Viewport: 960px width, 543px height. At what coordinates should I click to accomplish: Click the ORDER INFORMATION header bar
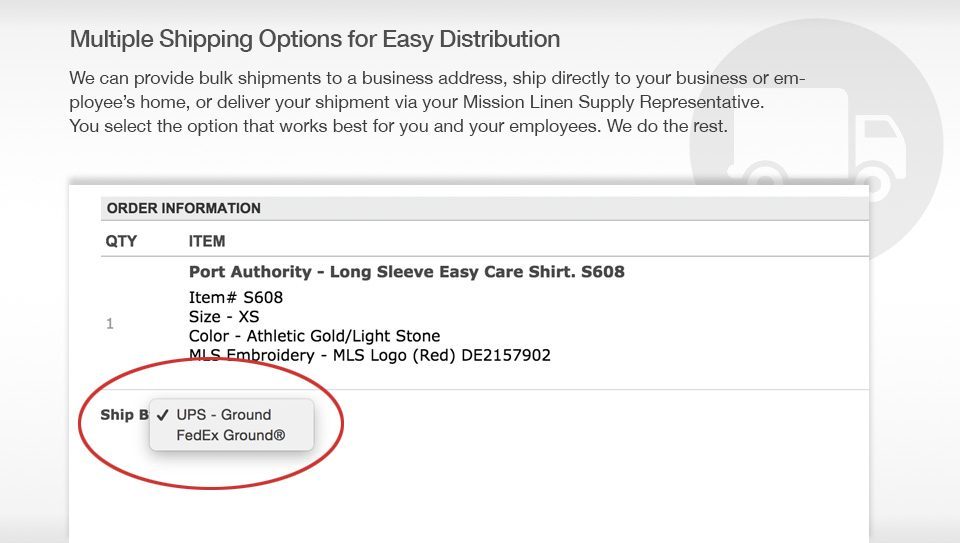click(x=484, y=208)
